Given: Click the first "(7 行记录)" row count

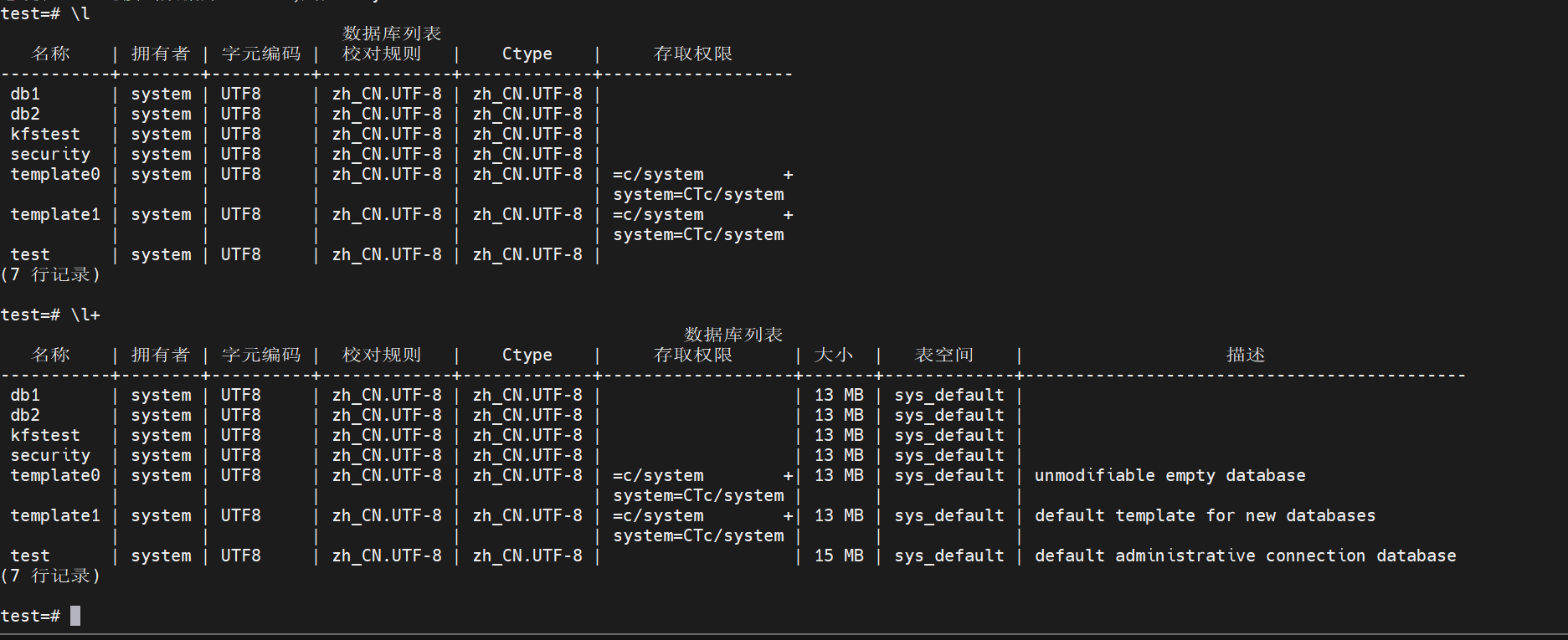Looking at the screenshot, I should 50,275.
